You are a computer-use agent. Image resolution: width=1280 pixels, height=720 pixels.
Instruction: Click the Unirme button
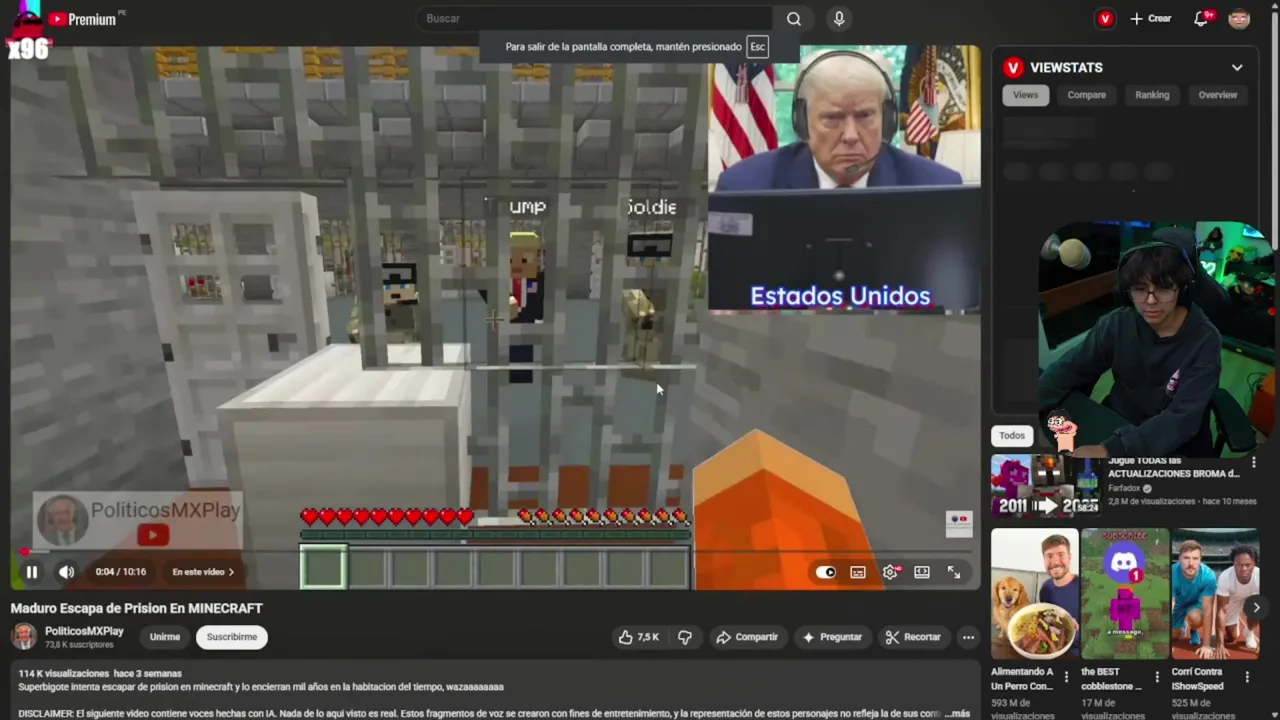165,637
